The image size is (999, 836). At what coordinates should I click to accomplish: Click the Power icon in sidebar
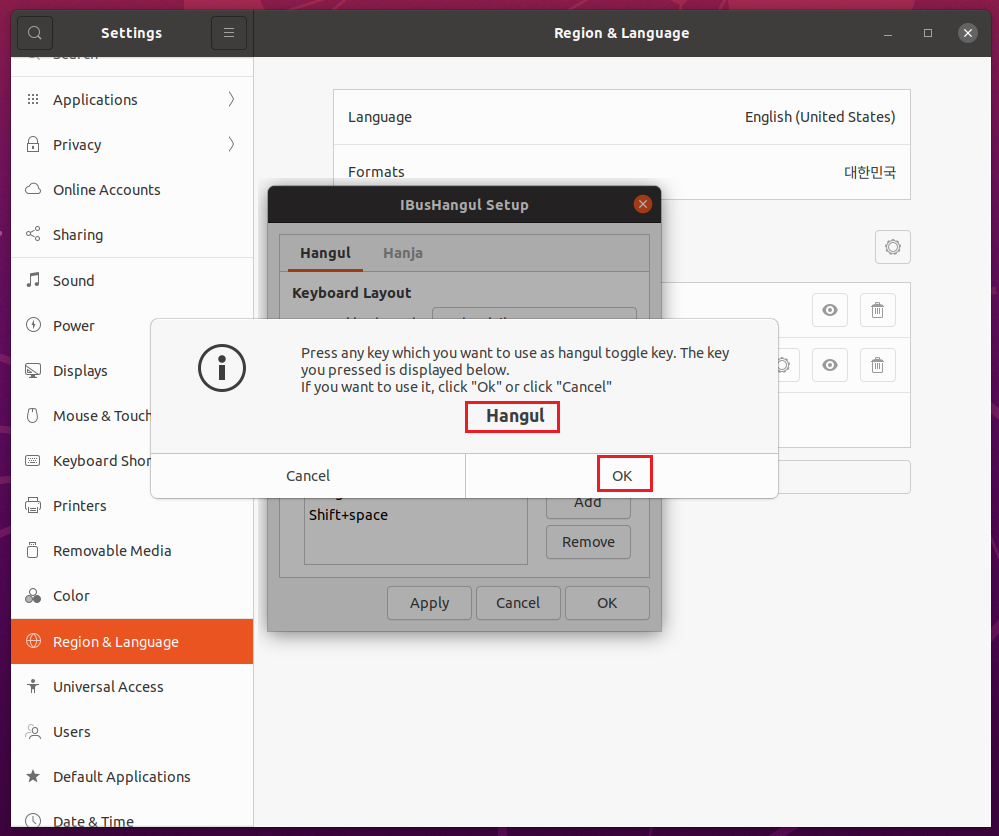click(33, 325)
